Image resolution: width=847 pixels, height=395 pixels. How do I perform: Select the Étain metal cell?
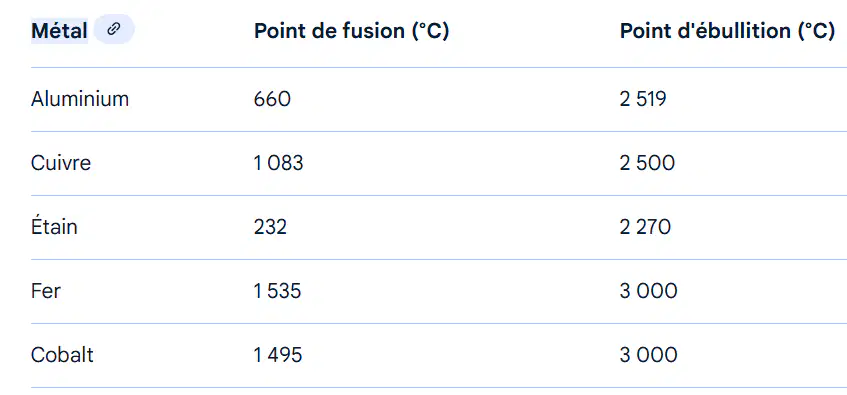point(54,227)
